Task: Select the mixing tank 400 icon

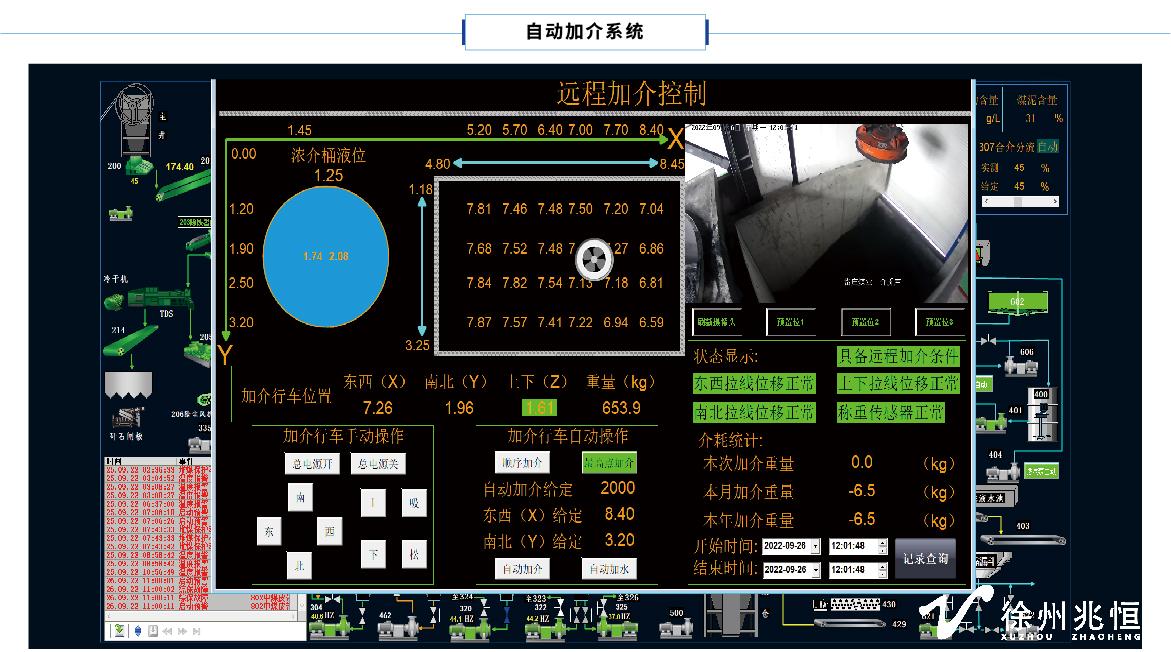Action: pos(1042,415)
